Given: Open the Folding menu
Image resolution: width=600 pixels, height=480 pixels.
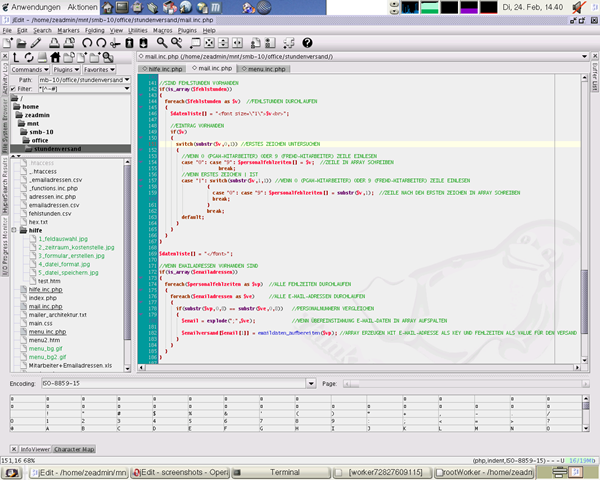Looking at the screenshot, I should pyautogui.click(x=97, y=31).
